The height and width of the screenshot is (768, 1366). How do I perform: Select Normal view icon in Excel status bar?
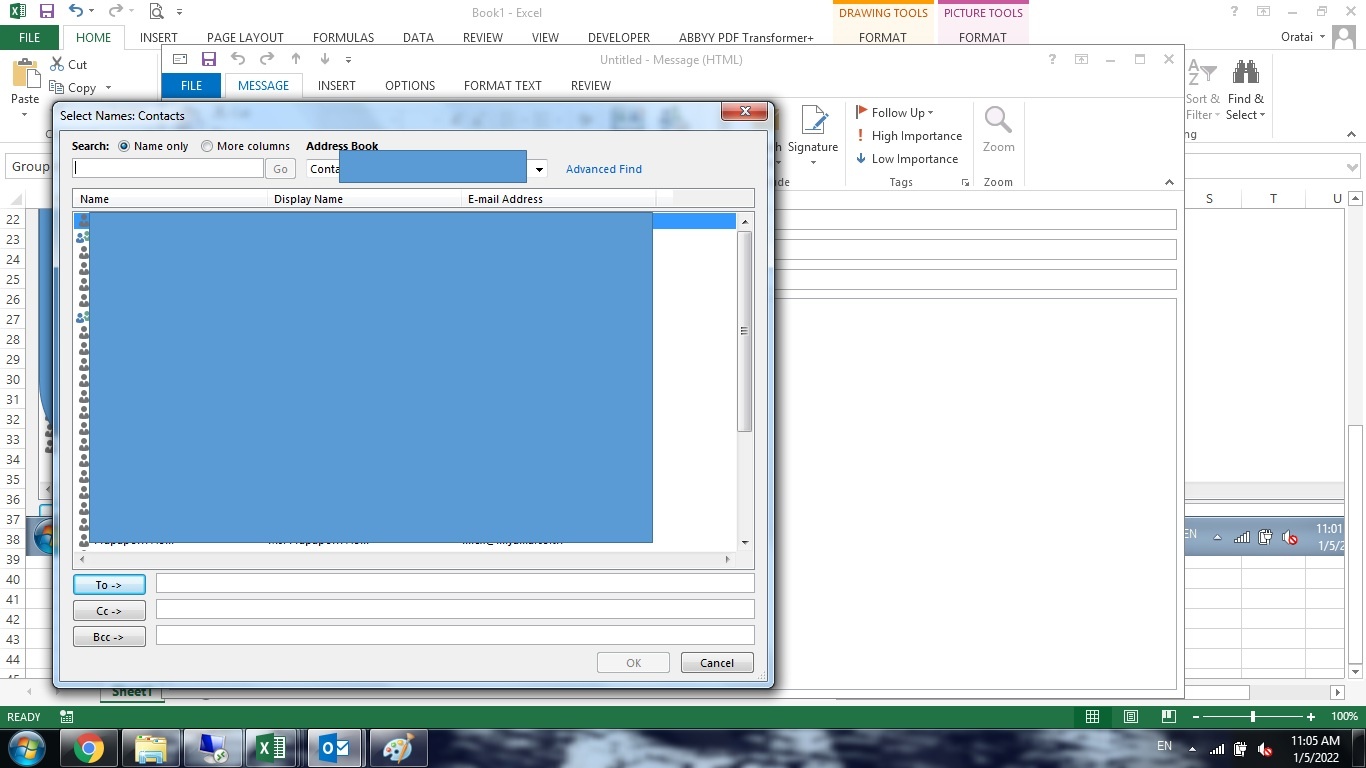(1093, 716)
